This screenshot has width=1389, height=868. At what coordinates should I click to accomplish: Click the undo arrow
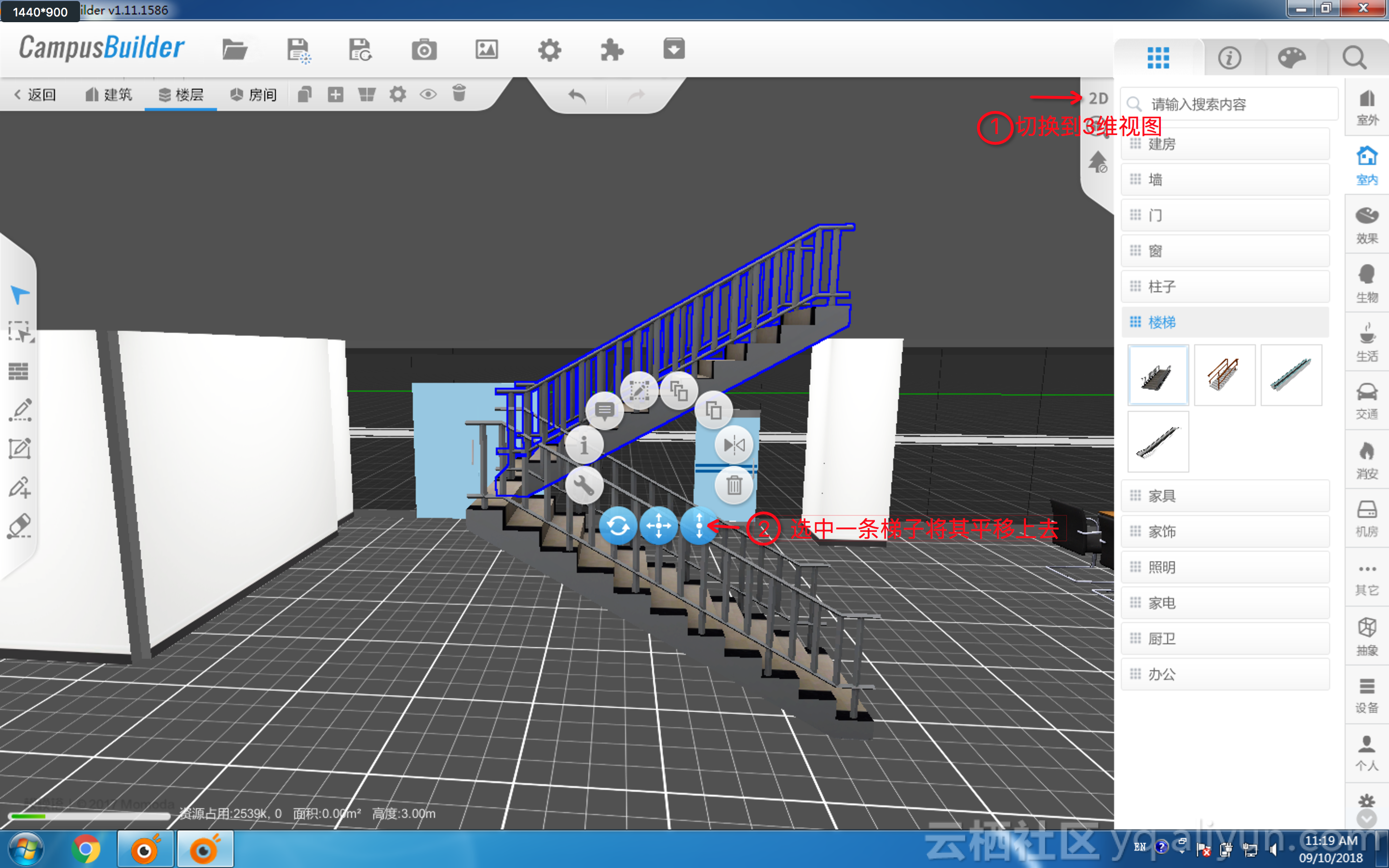577,95
